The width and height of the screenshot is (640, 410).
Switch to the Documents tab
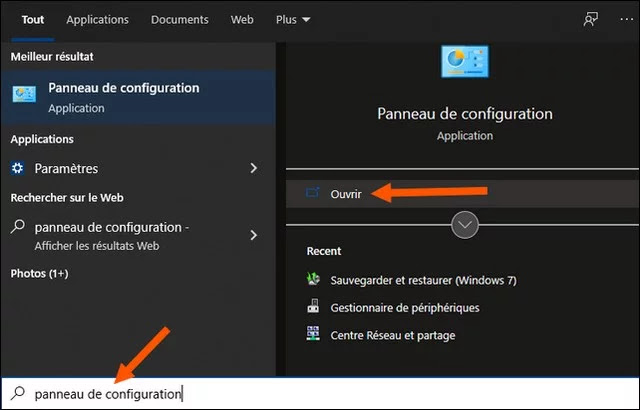(180, 20)
